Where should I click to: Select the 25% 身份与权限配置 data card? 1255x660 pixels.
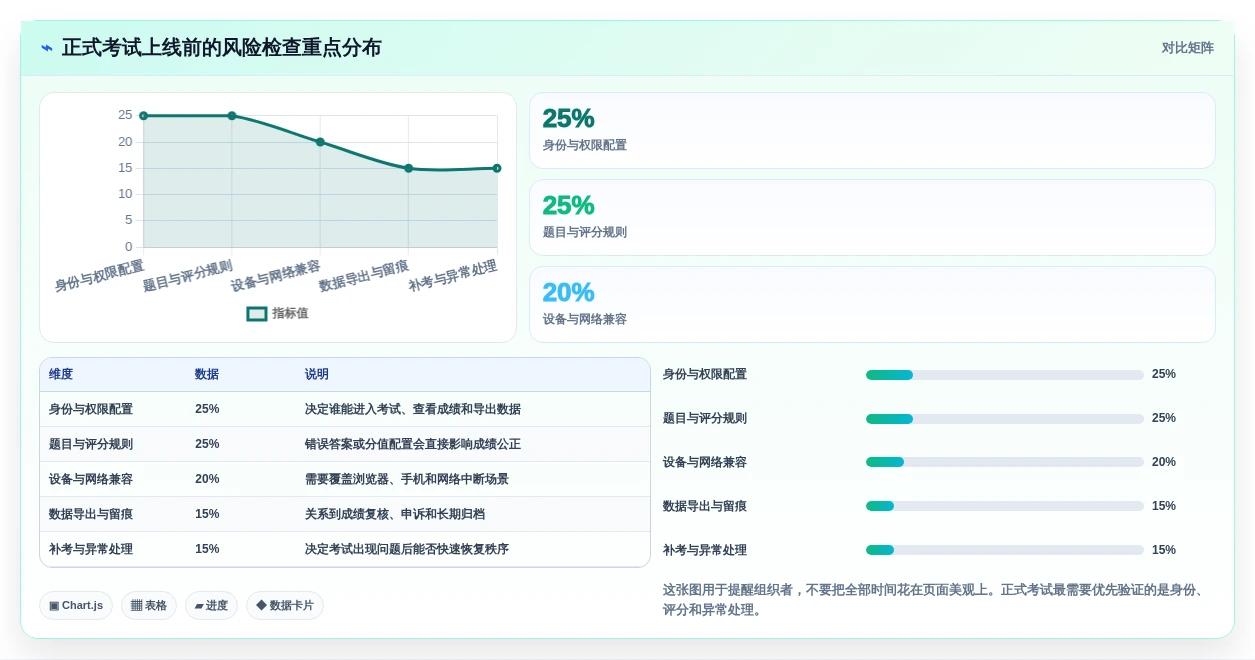click(x=872, y=130)
